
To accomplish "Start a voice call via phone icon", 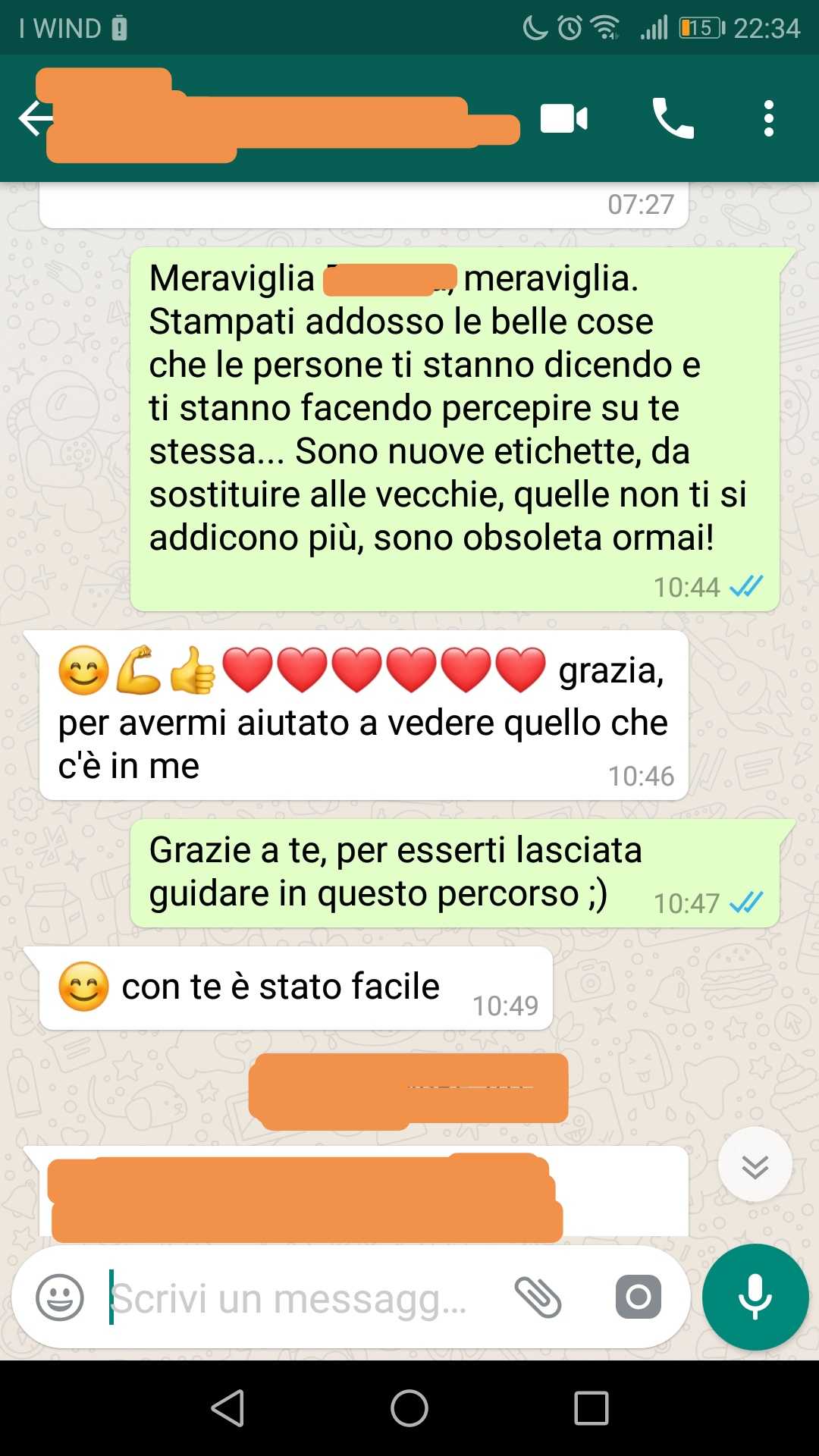I will (673, 118).
